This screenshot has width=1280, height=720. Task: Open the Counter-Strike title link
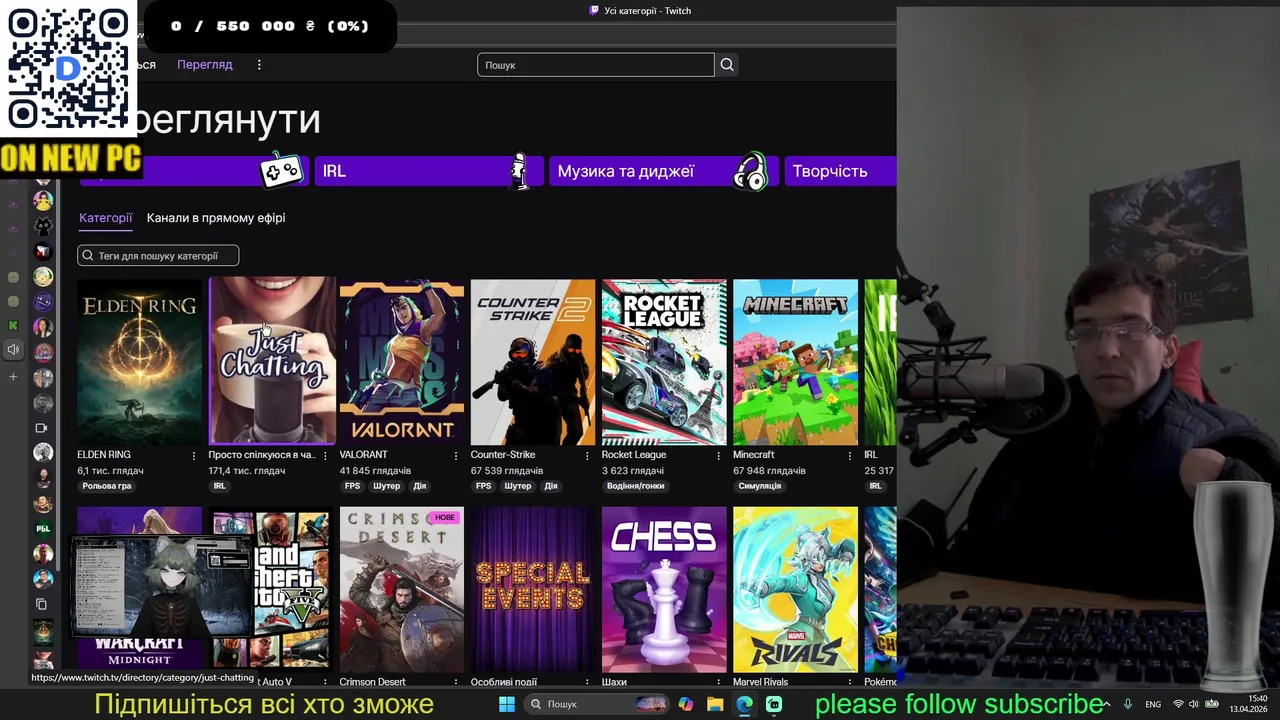[x=503, y=455]
